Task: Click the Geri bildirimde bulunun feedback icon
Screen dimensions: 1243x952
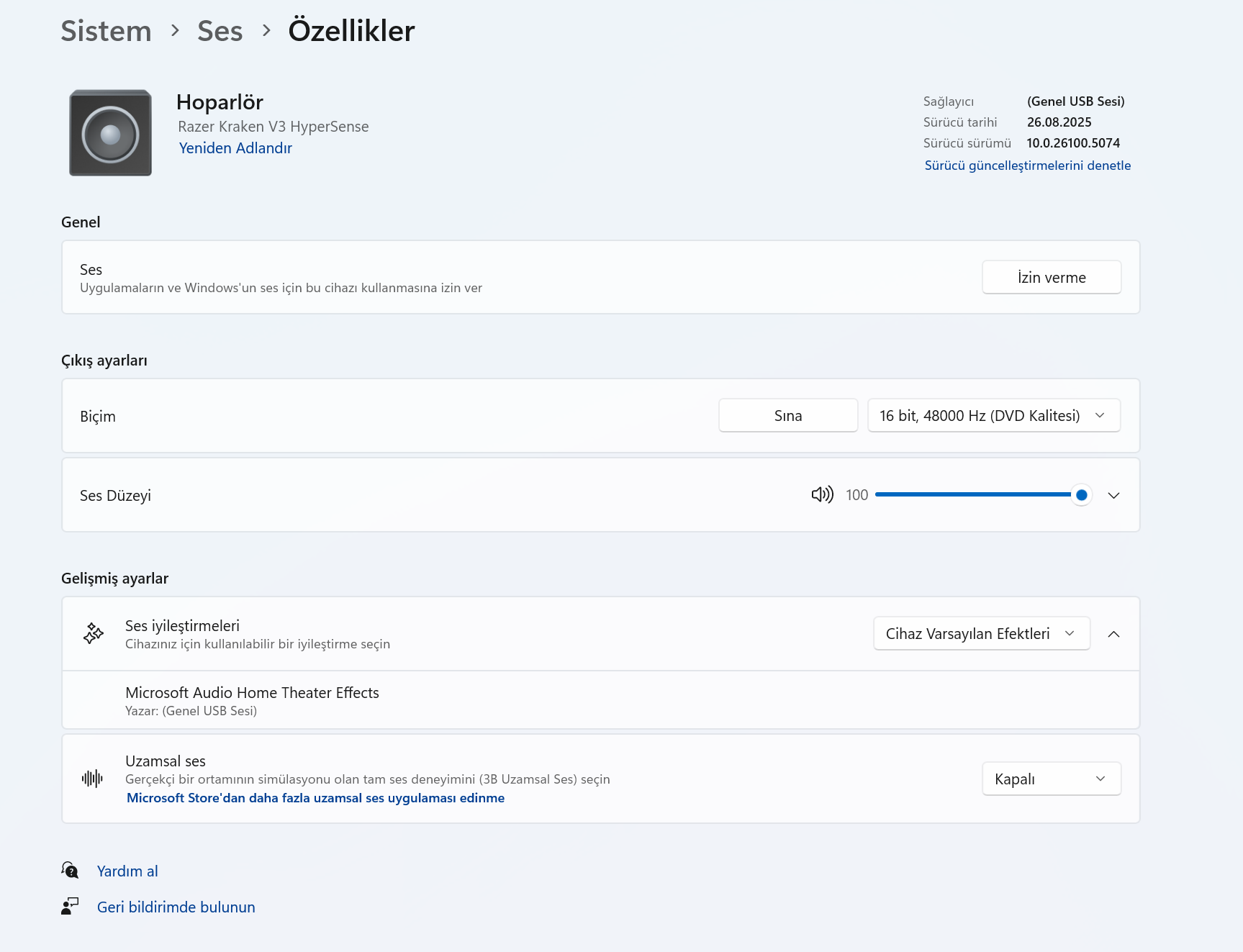Action: [70, 906]
